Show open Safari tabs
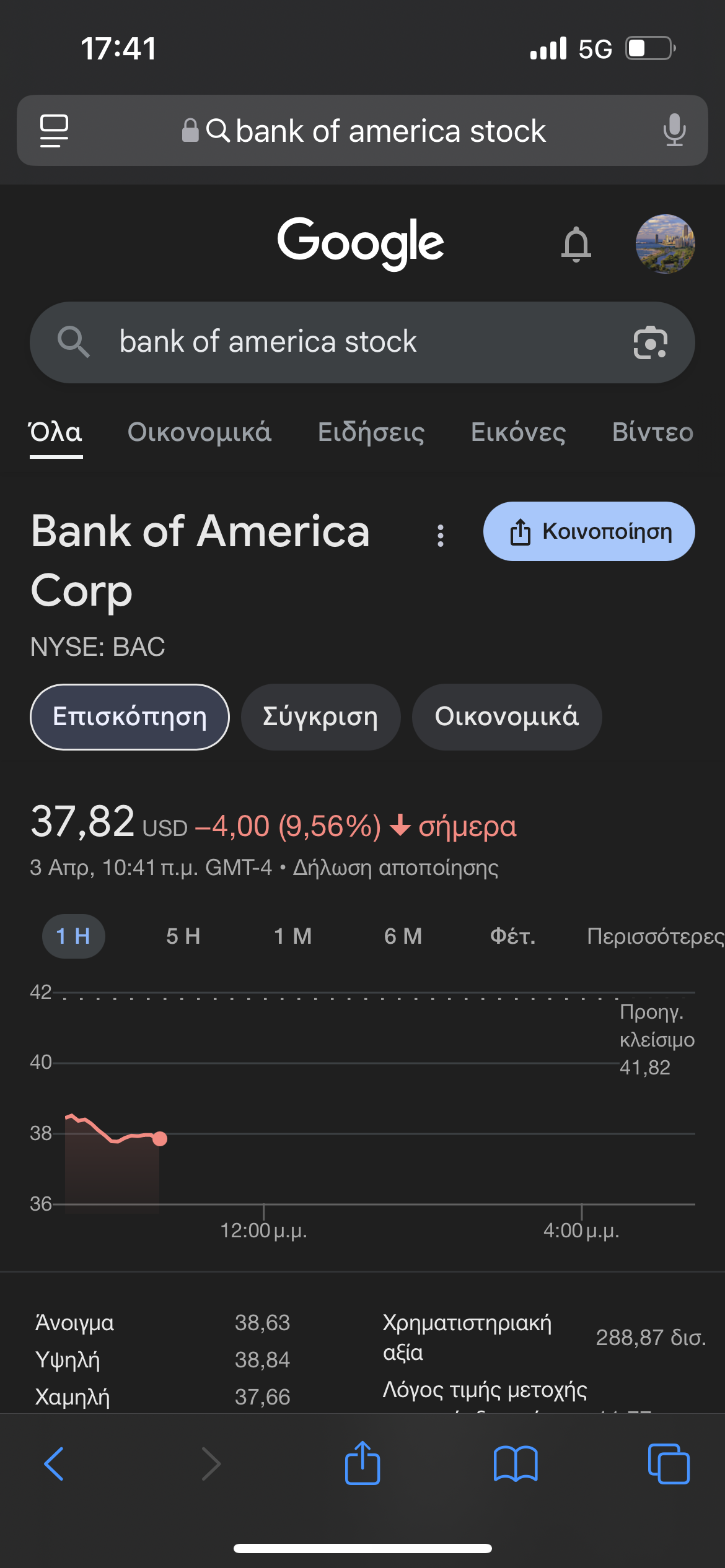The width and height of the screenshot is (725, 1568). tap(668, 1464)
